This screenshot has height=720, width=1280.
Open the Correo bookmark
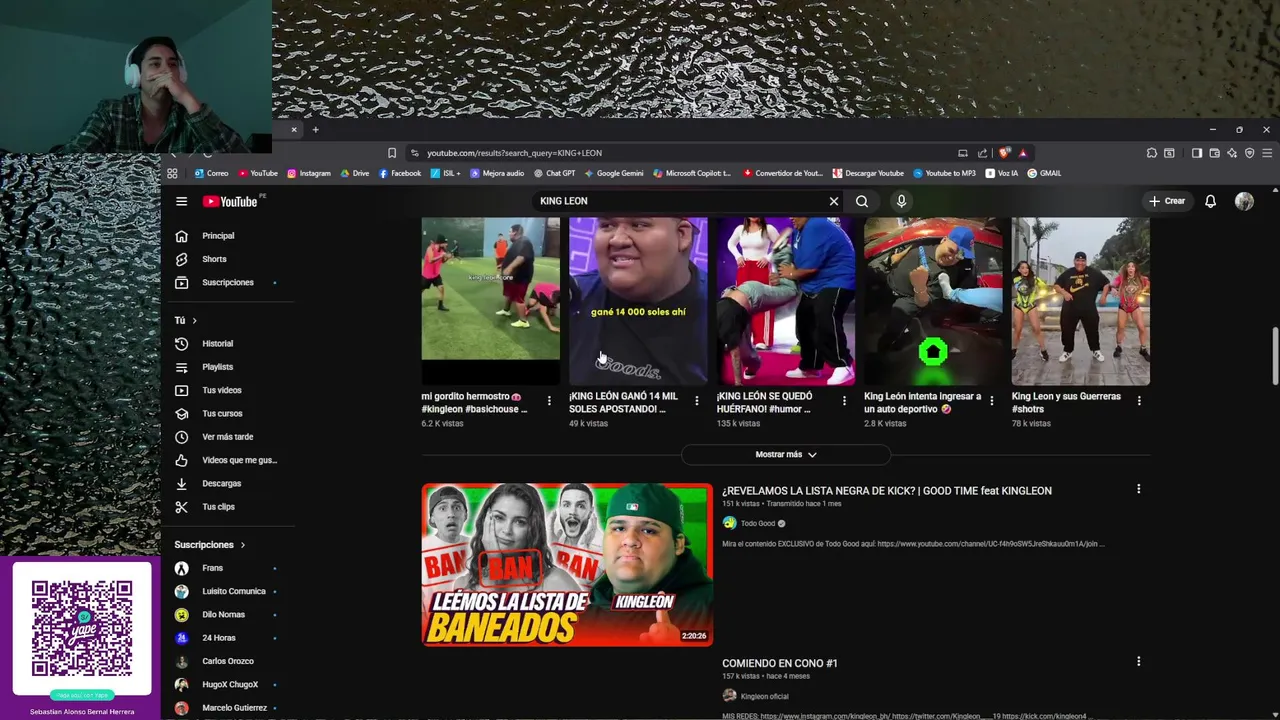click(211, 173)
